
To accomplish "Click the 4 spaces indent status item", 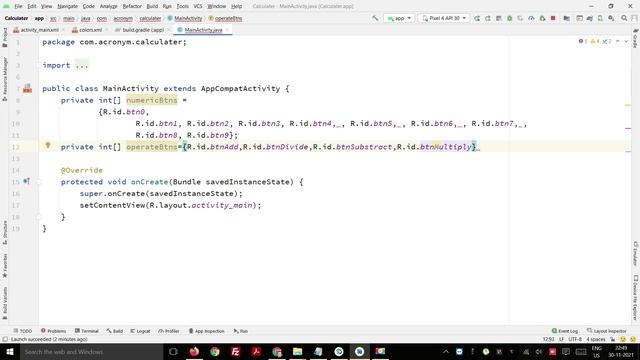I will point(596,339).
